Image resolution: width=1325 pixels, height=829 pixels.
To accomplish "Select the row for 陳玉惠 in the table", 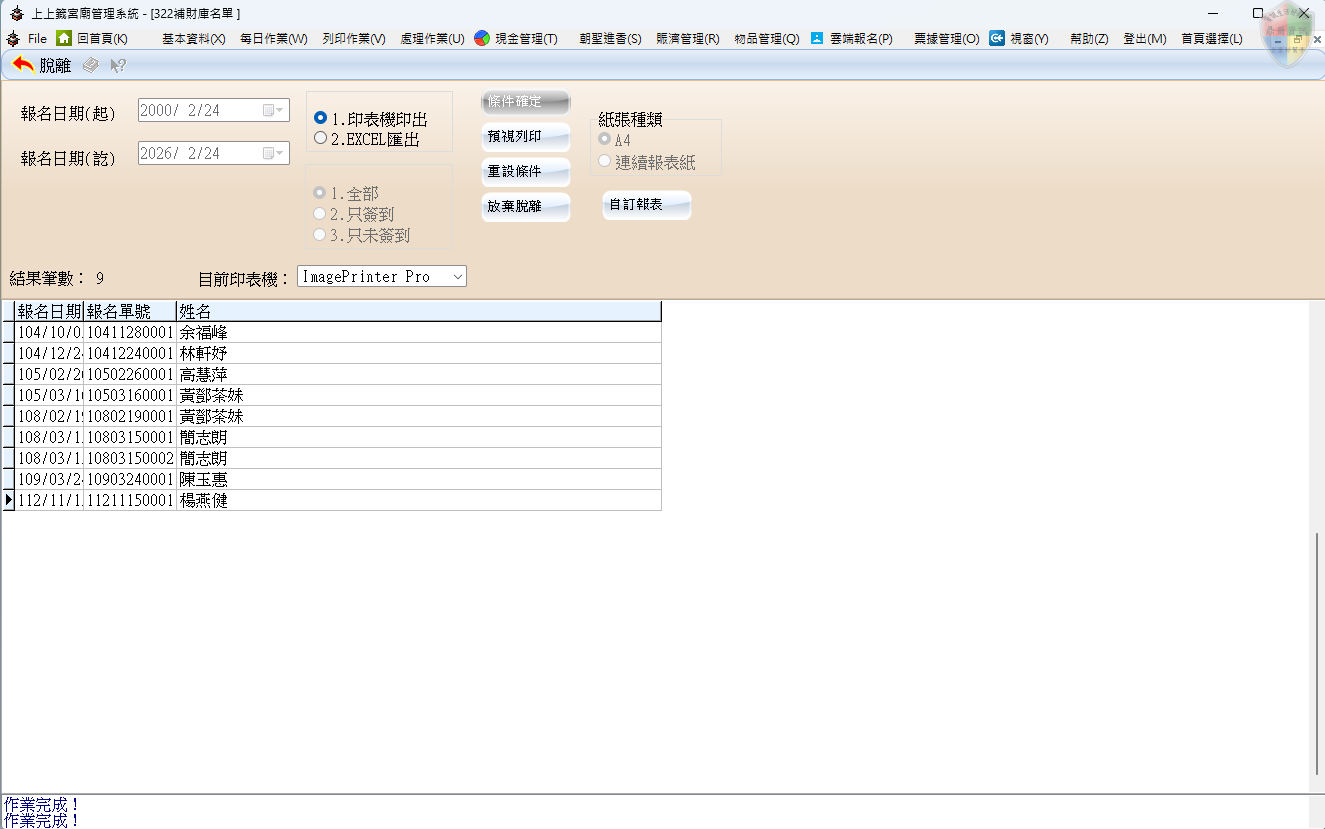I will pyautogui.click(x=204, y=479).
